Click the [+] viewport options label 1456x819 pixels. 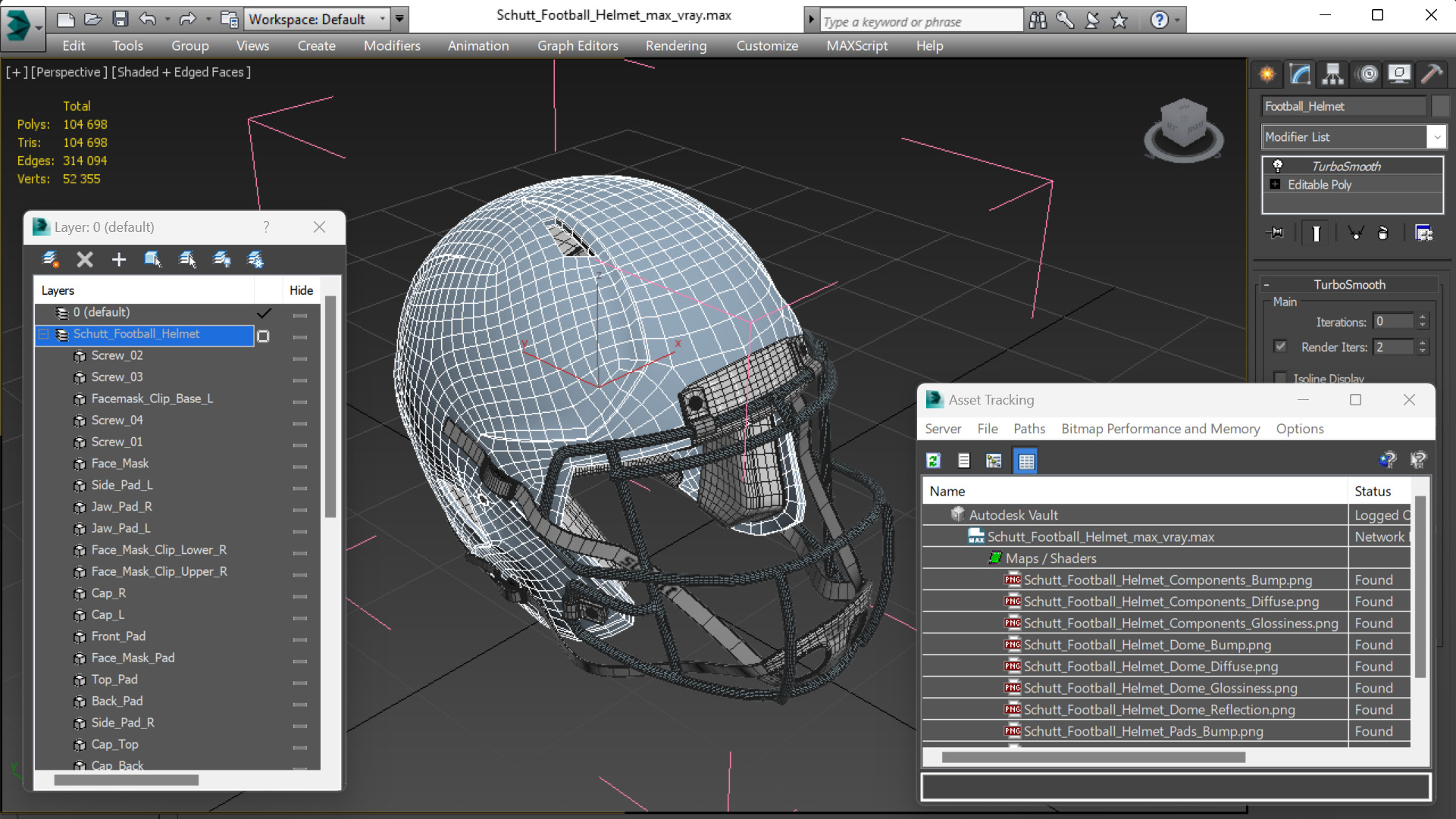[17, 72]
